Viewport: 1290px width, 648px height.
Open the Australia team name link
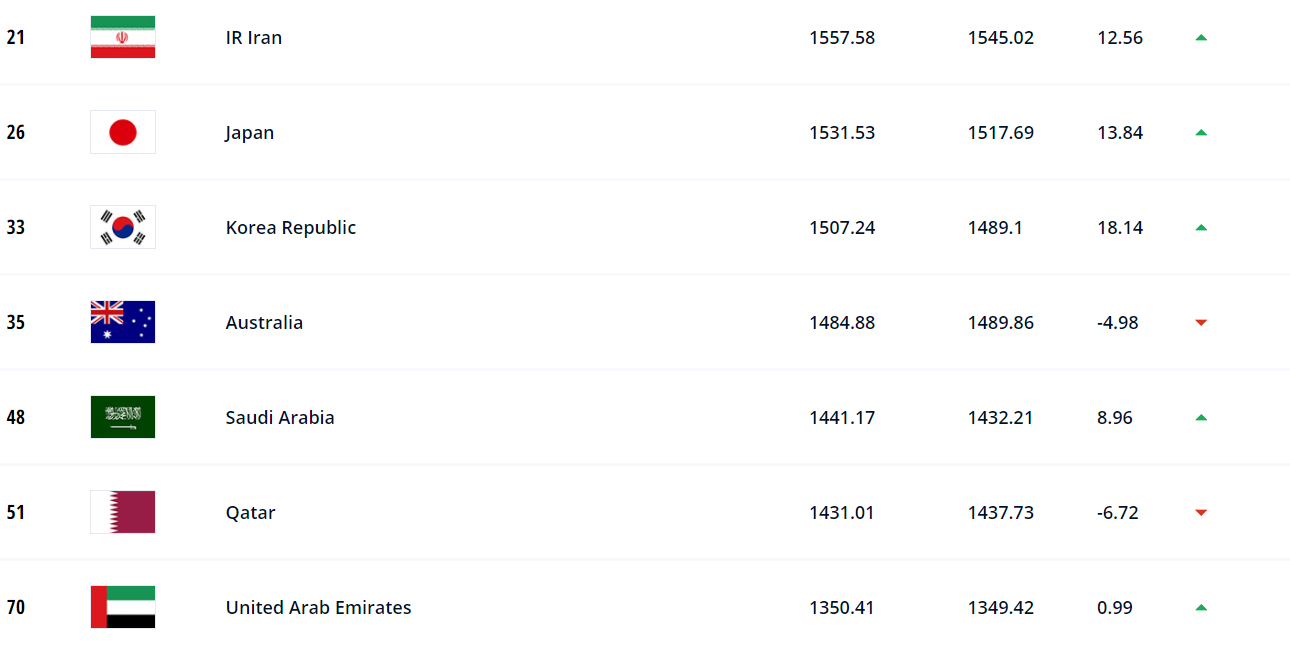pos(264,322)
